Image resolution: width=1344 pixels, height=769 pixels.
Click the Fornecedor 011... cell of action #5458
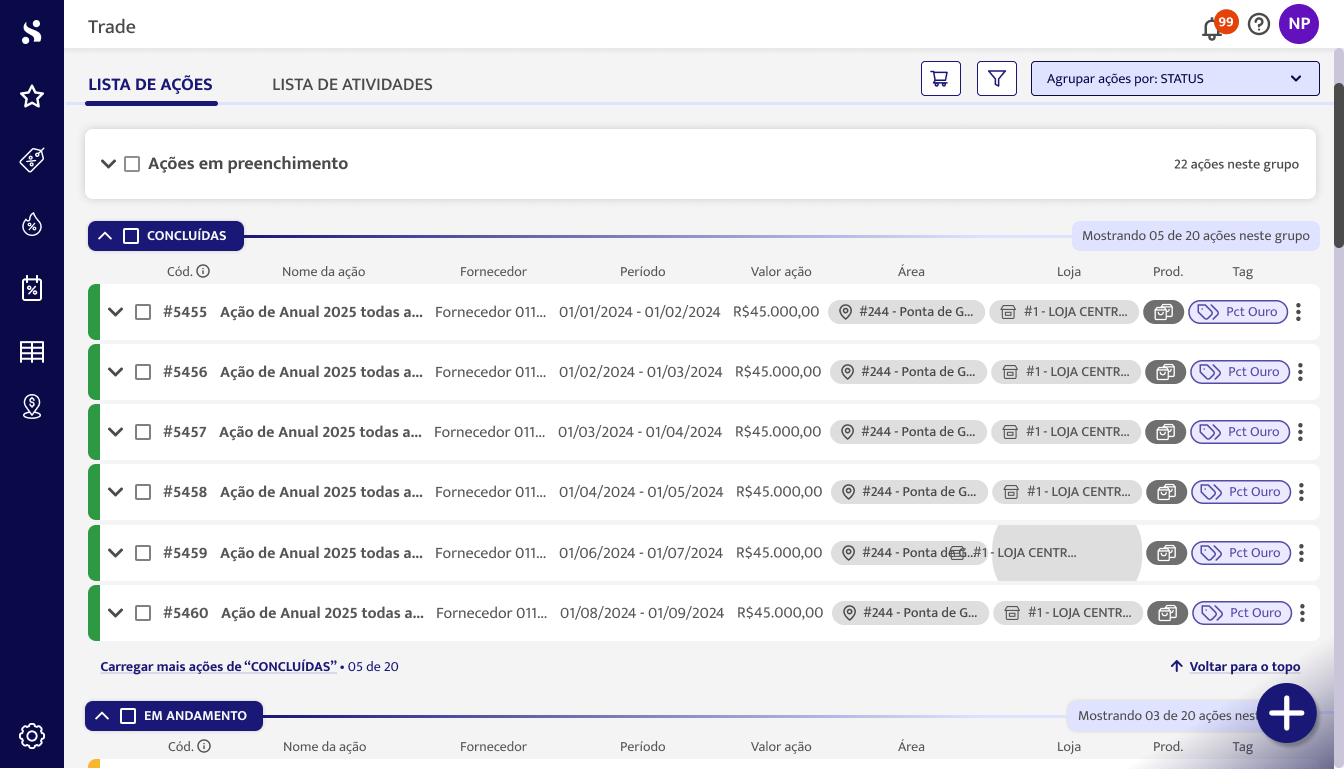tap(491, 492)
